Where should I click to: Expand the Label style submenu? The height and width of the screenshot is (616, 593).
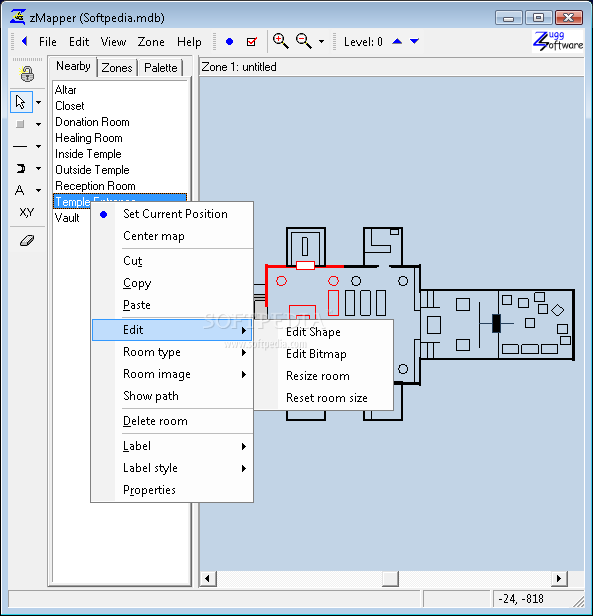pyautogui.click(x=172, y=468)
